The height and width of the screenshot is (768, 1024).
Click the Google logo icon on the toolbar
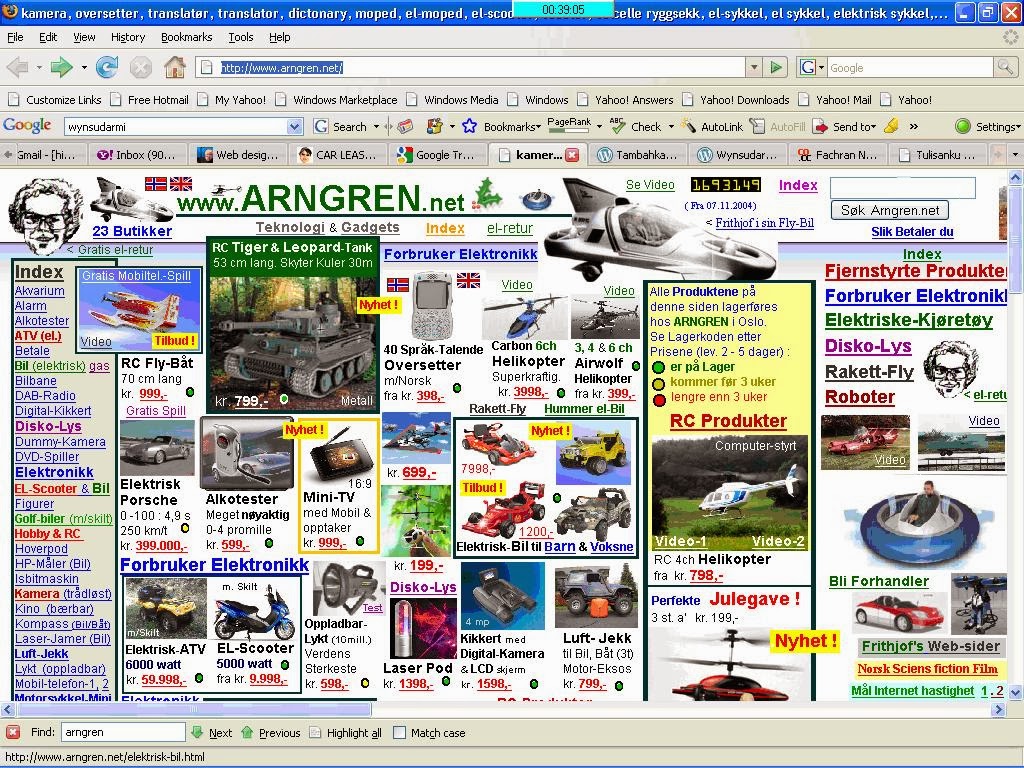click(27, 126)
